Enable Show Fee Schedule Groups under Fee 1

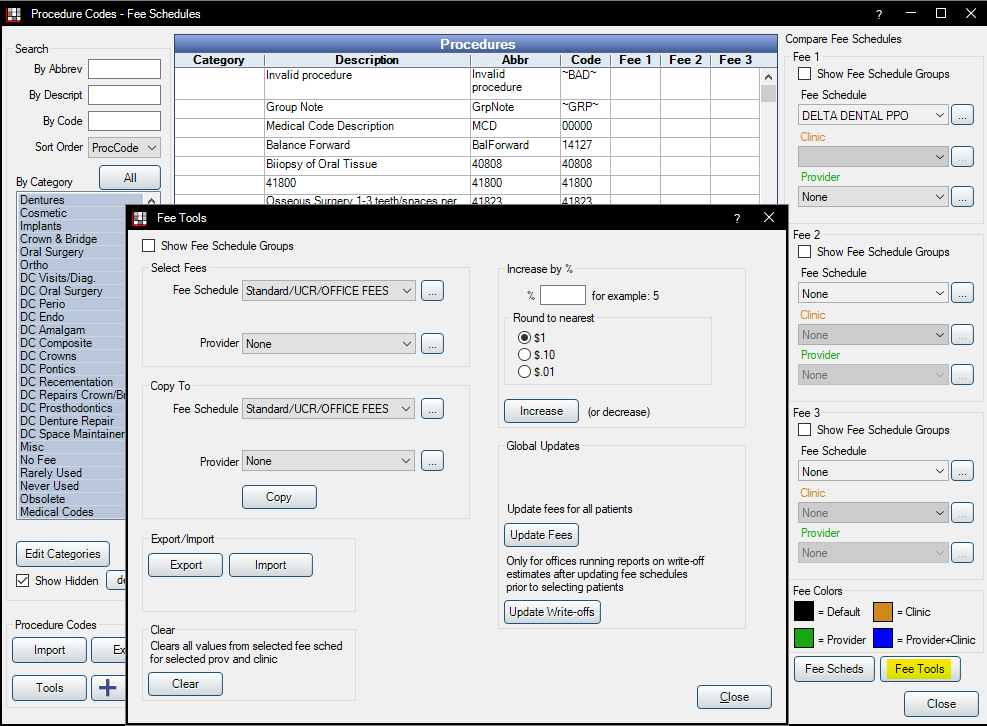coord(804,74)
